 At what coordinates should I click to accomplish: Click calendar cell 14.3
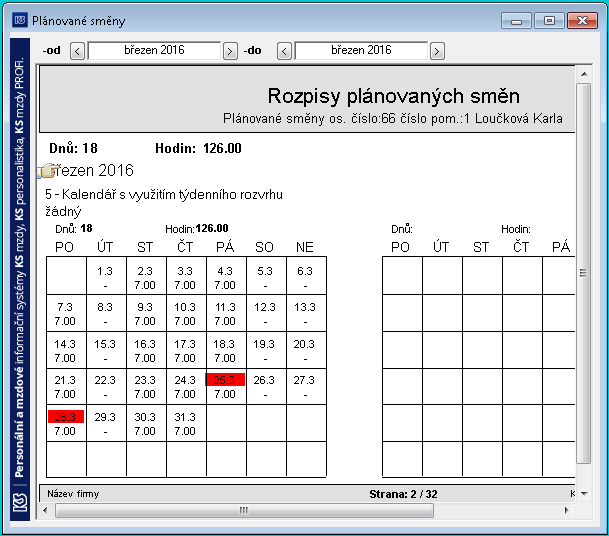pyautogui.click(x=66, y=350)
